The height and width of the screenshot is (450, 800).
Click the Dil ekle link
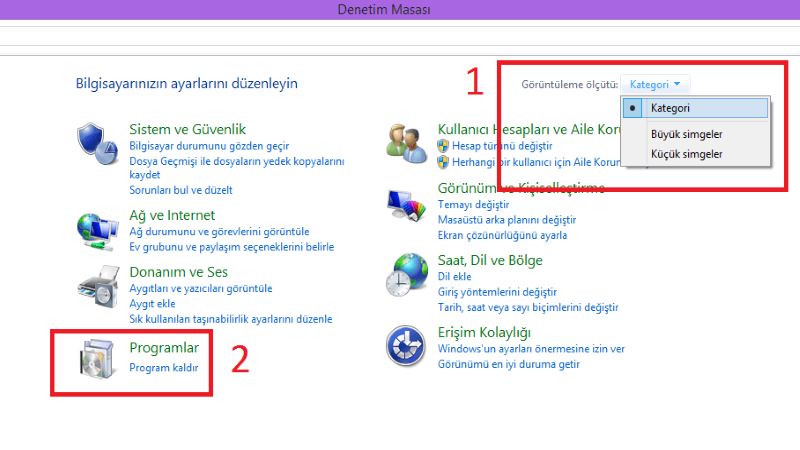454,277
